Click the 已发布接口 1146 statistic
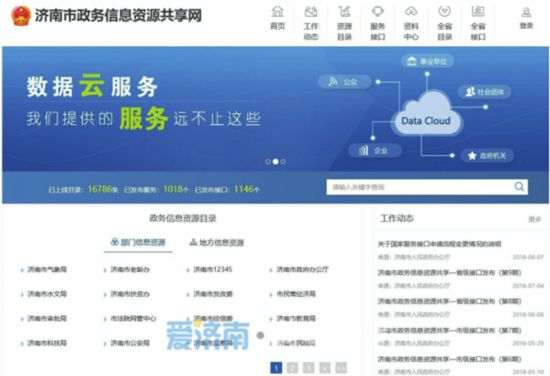The height and width of the screenshot is (376, 550). [x=227, y=189]
